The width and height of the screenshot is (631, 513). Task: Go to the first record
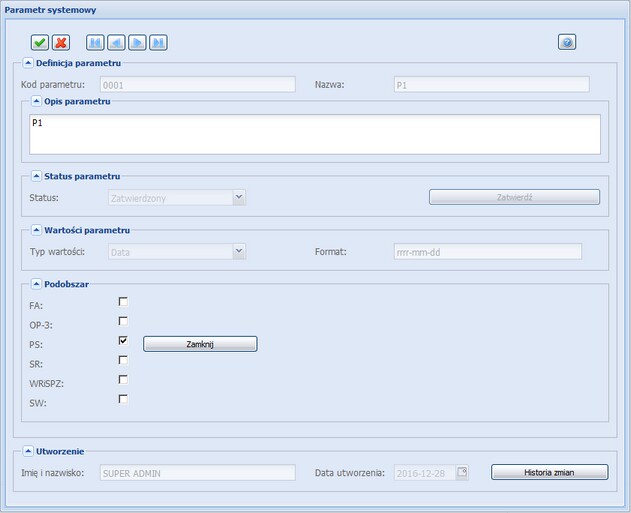click(x=95, y=42)
